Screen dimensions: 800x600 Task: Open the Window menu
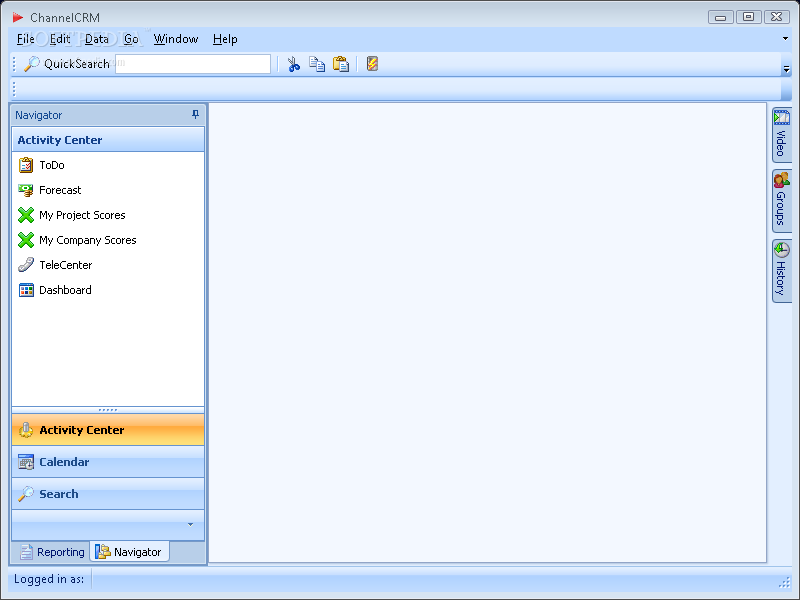coord(176,39)
